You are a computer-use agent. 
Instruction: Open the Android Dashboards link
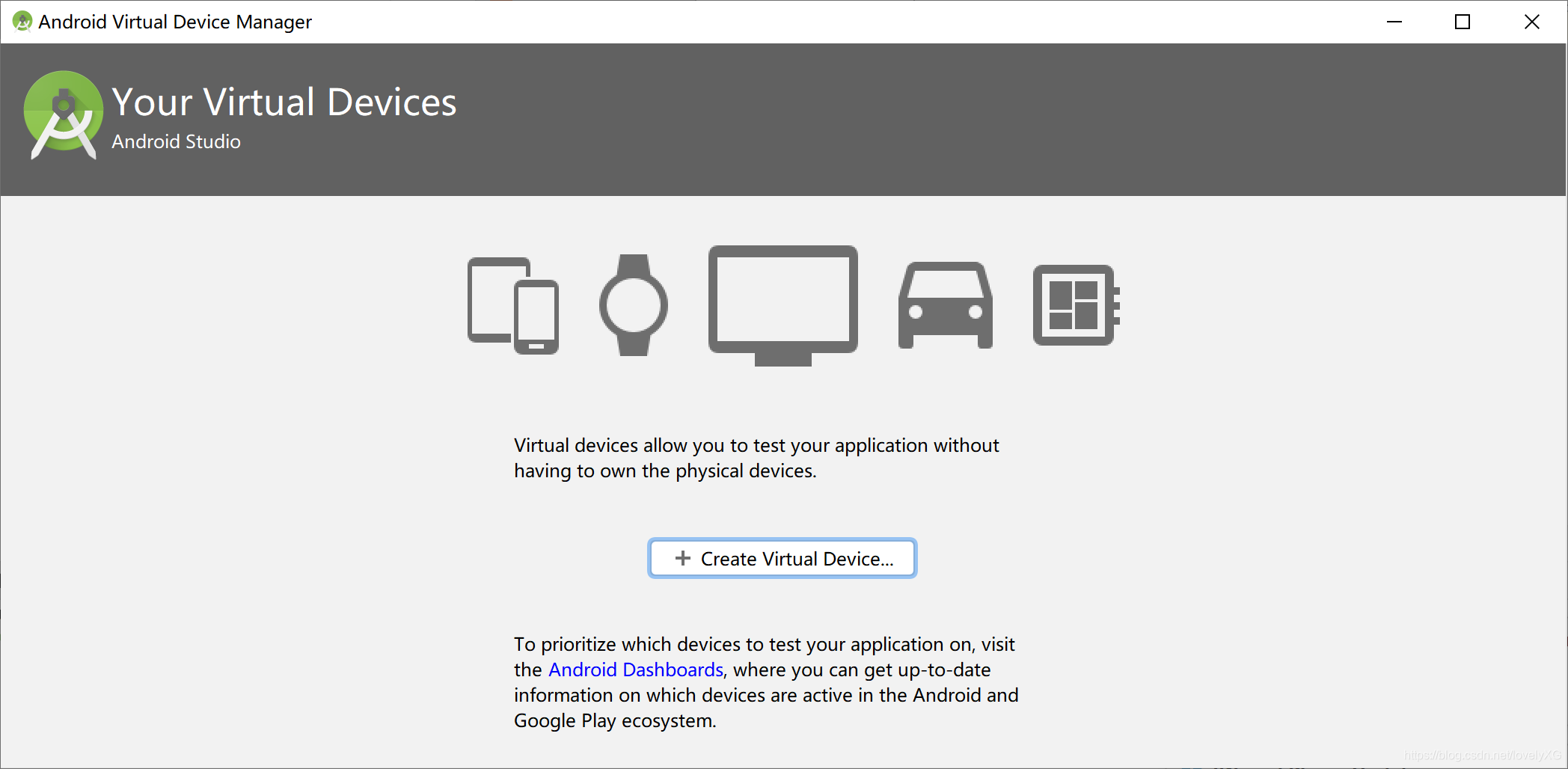[636, 670]
